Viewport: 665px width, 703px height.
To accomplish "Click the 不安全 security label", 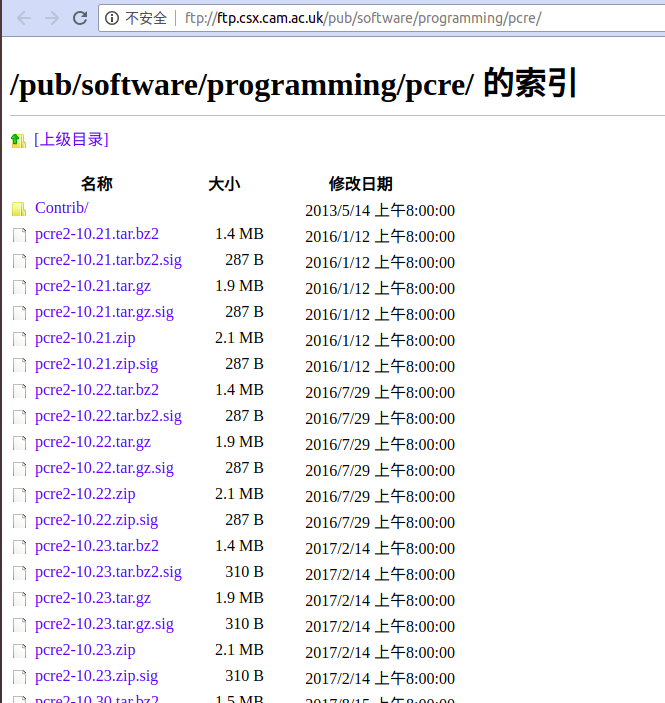I will (x=146, y=18).
